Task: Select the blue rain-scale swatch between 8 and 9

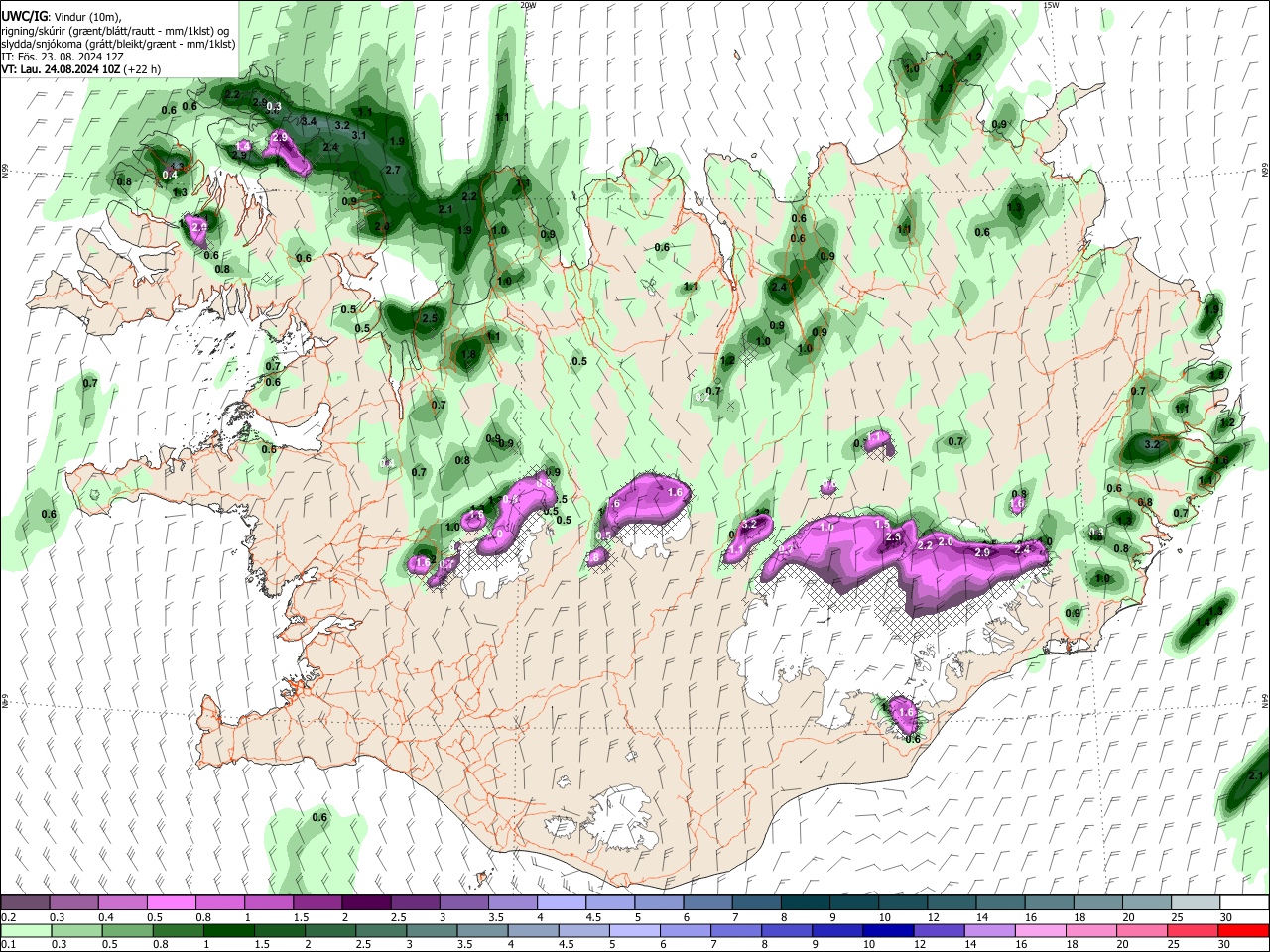Action: [786, 930]
